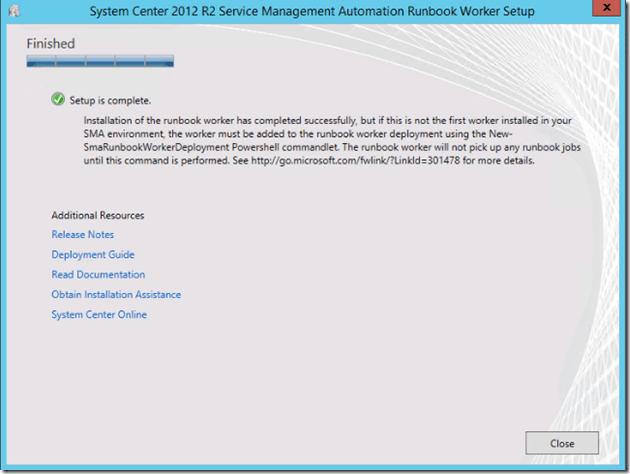Image resolution: width=630 pixels, height=474 pixels.
Task: Click the green checkmark success icon
Action: tap(58, 99)
